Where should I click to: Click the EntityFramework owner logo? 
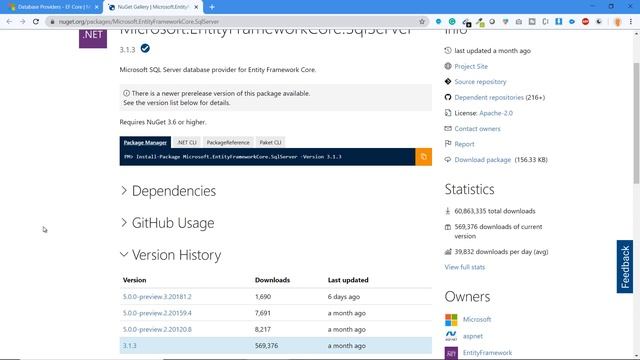pyautogui.click(x=451, y=353)
